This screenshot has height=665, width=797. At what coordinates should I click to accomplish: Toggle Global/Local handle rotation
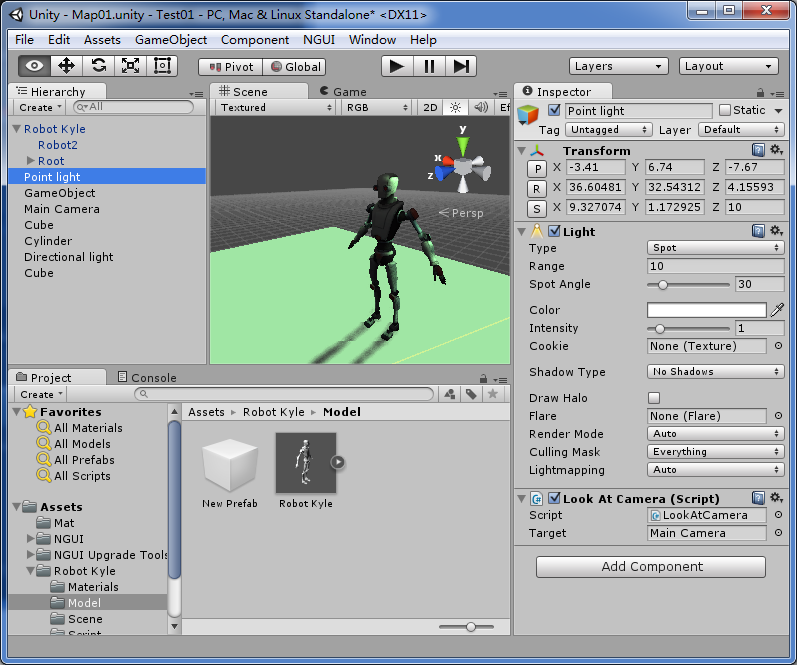[294, 67]
